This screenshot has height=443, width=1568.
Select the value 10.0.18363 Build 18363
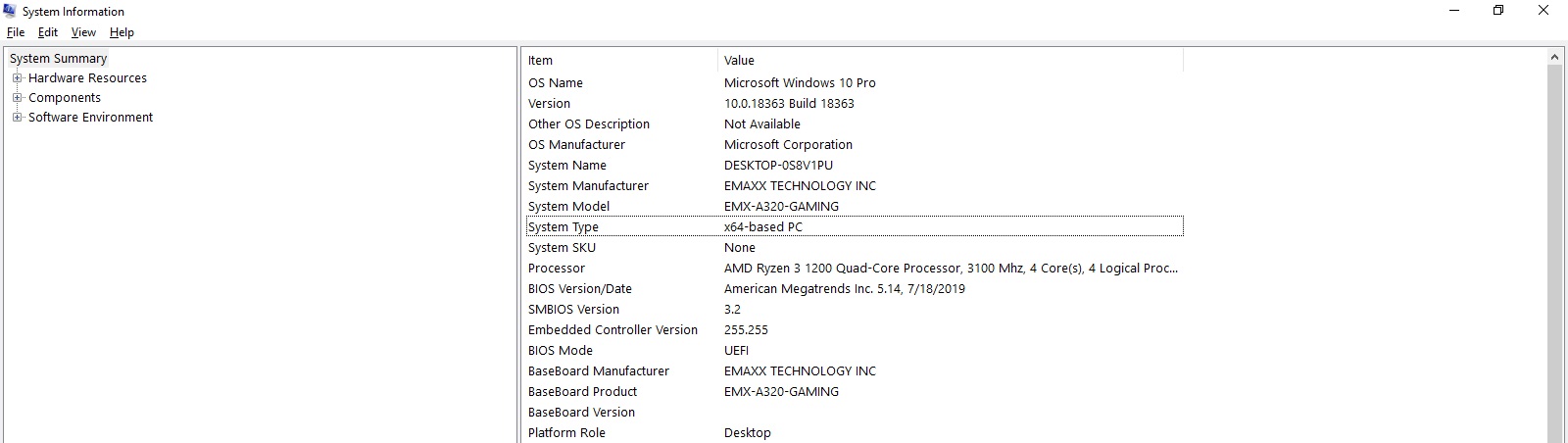(x=789, y=104)
